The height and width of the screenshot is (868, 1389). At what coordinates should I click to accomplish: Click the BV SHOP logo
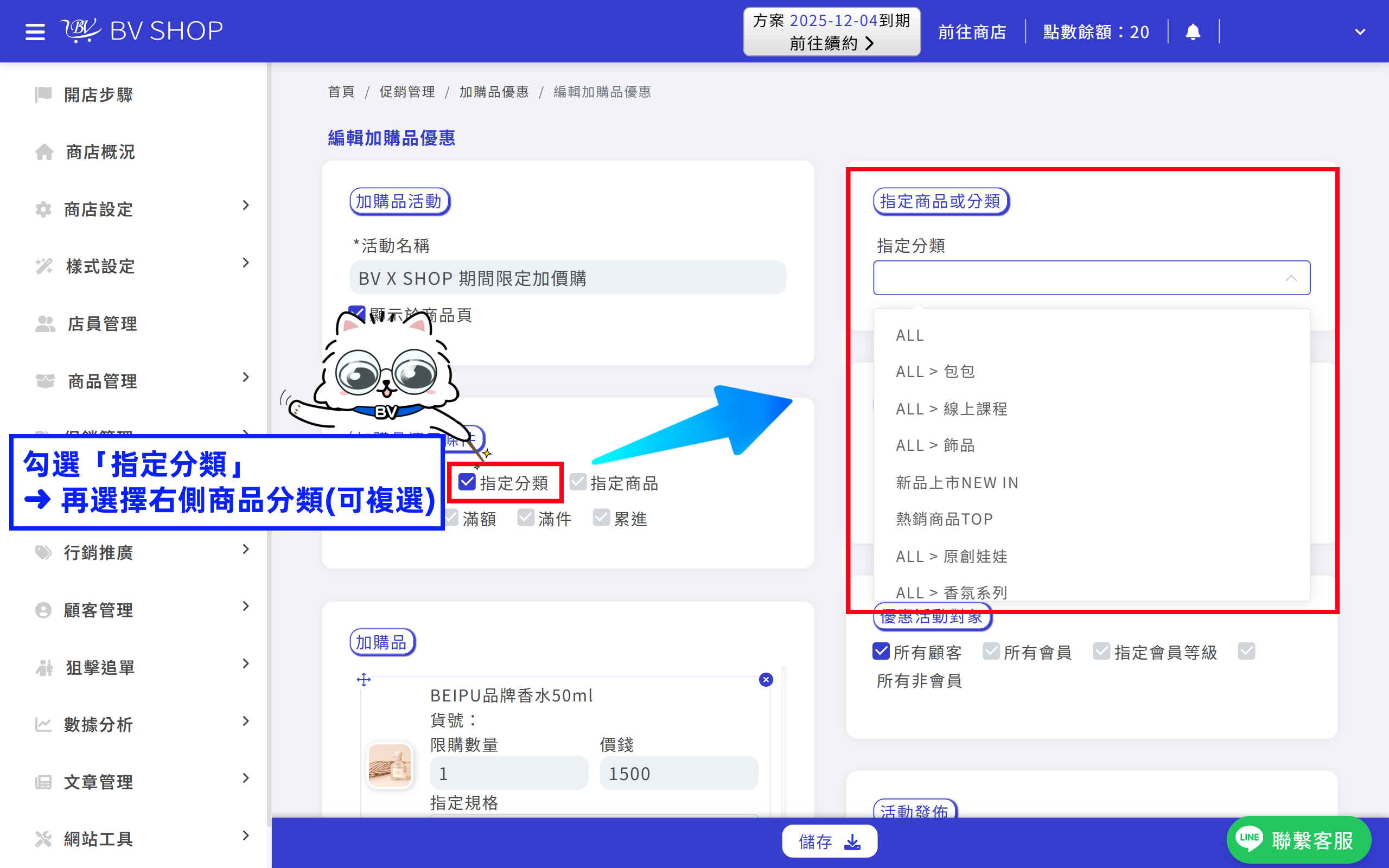point(142,30)
